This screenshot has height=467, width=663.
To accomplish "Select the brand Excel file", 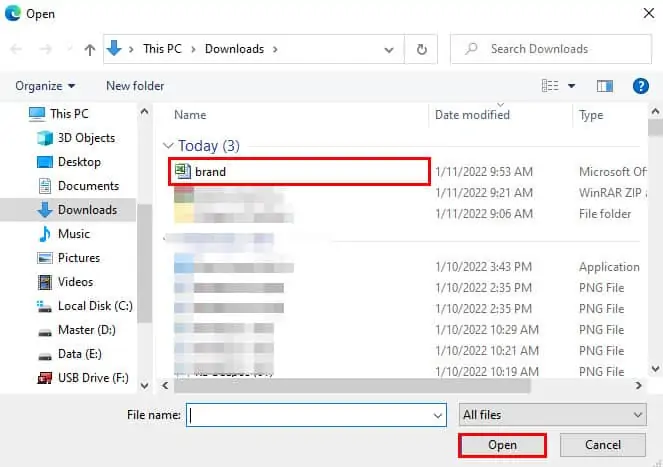I will click(210, 172).
